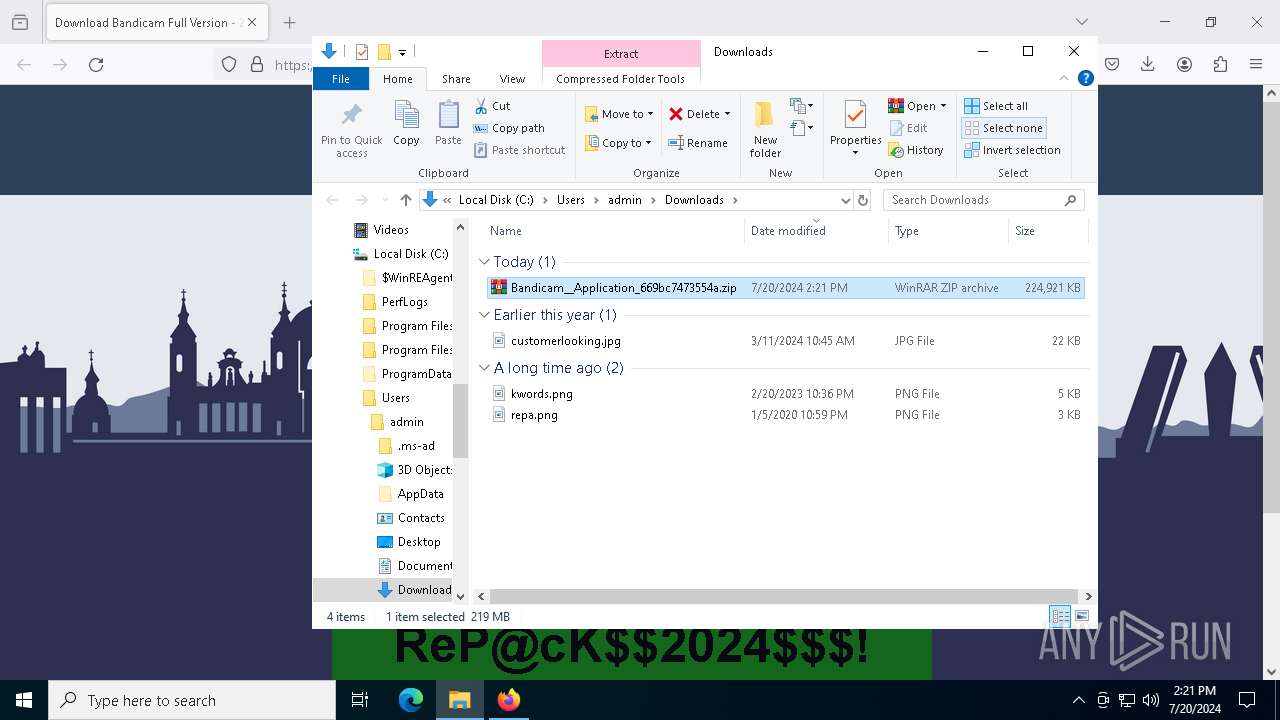Image resolution: width=1280 pixels, height=720 pixels.
Task: Select all items in Downloads
Action: (x=996, y=106)
